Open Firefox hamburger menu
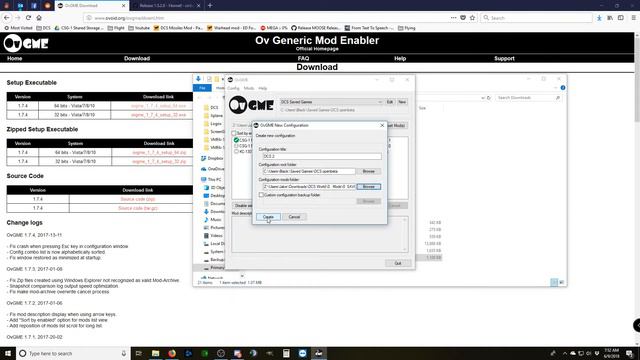The width and height of the screenshot is (640, 360). click(633, 18)
